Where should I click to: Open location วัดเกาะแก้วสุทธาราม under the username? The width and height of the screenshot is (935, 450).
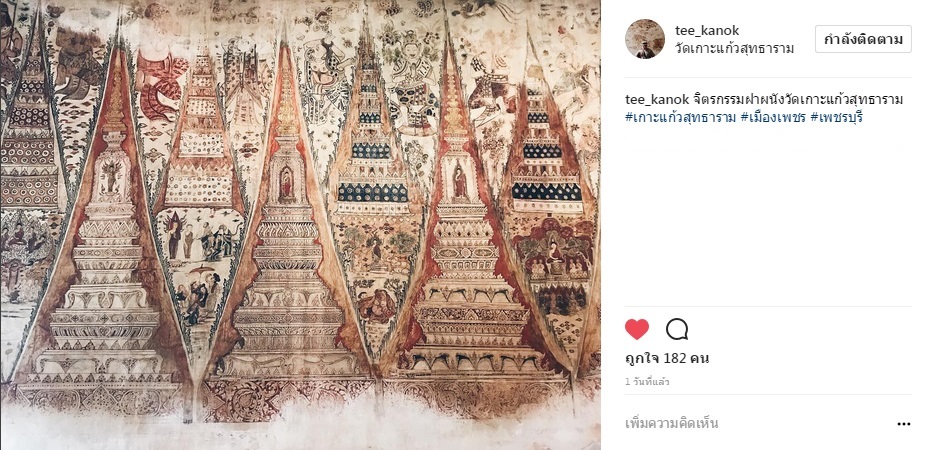(735, 49)
